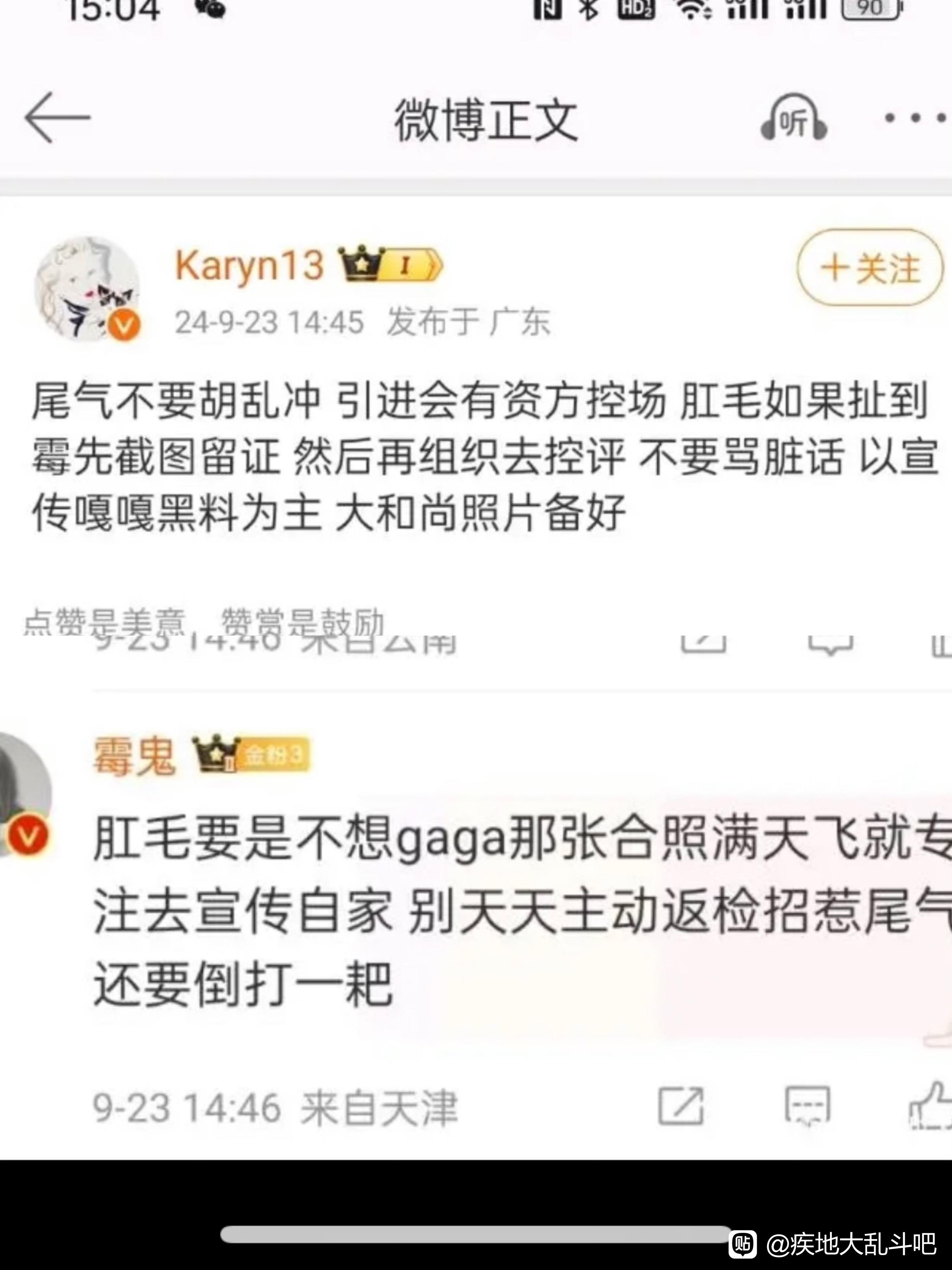Click the Karyn13 username link
The height and width of the screenshot is (1270, 952).
tap(249, 266)
